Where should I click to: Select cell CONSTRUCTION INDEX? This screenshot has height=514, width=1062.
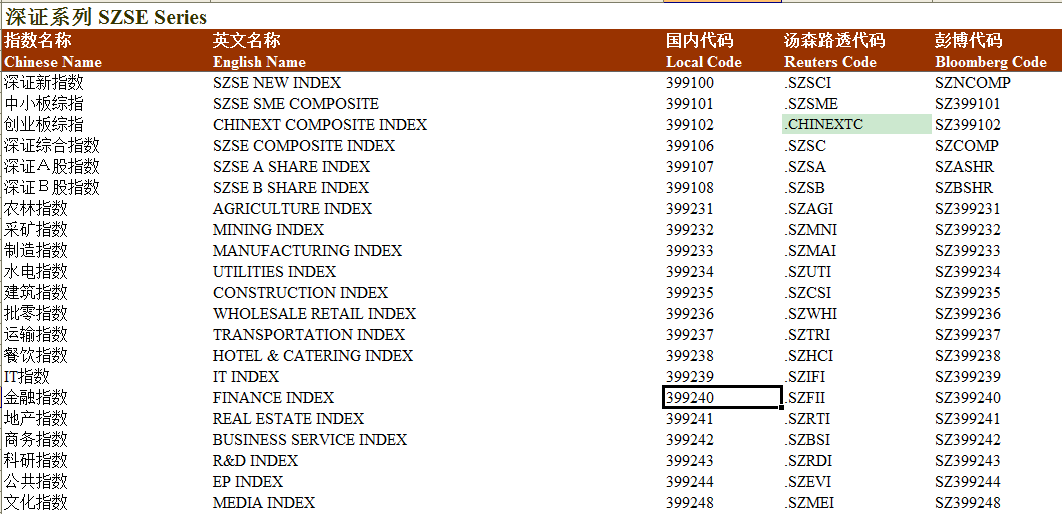[x=300, y=293]
